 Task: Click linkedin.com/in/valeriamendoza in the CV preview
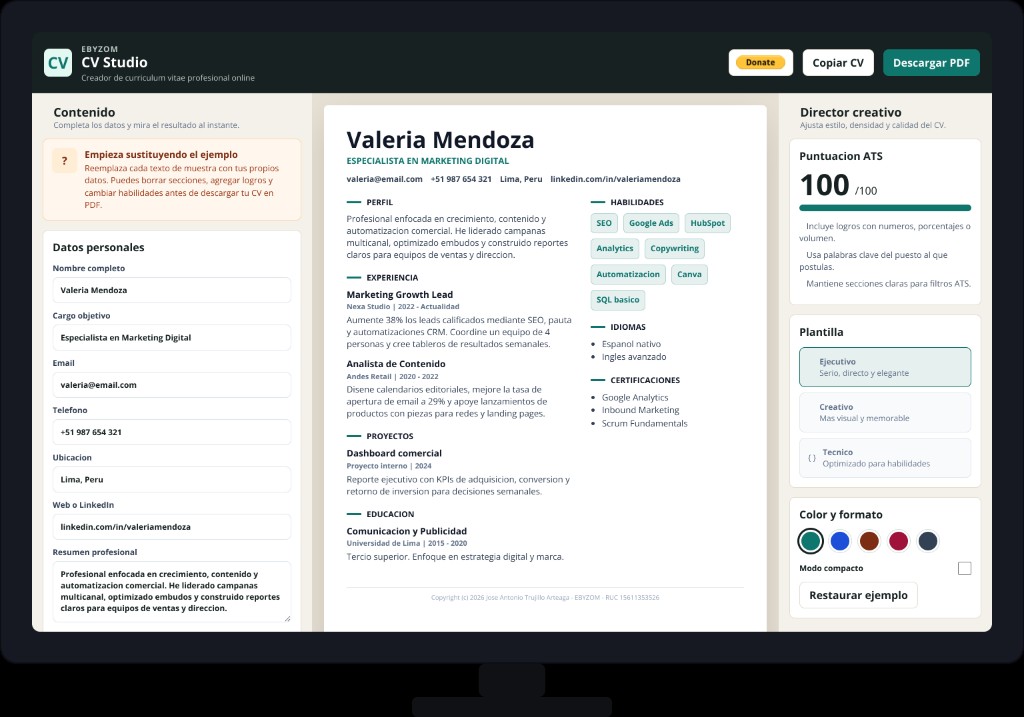pos(615,179)
